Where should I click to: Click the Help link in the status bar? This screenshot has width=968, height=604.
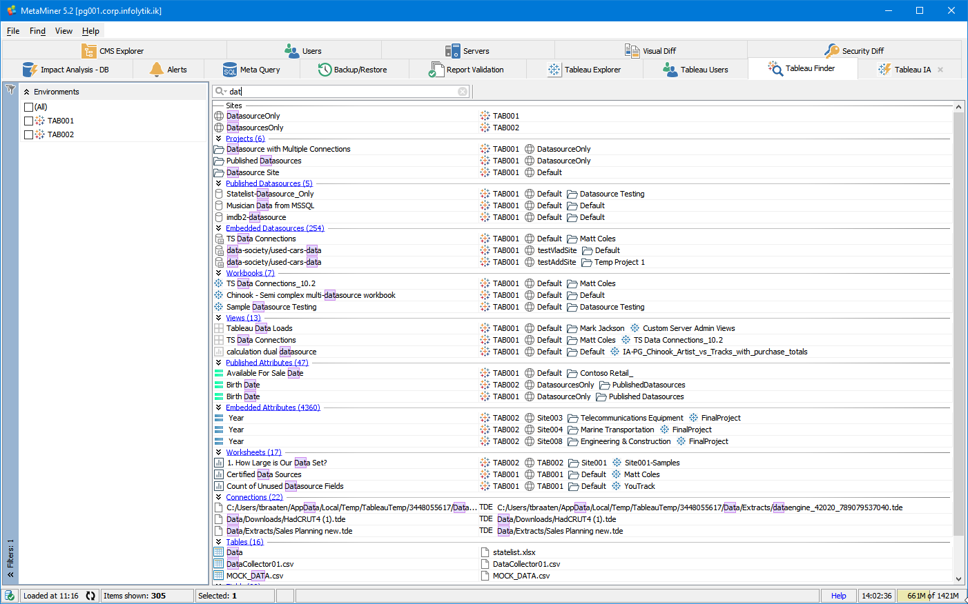838,595
